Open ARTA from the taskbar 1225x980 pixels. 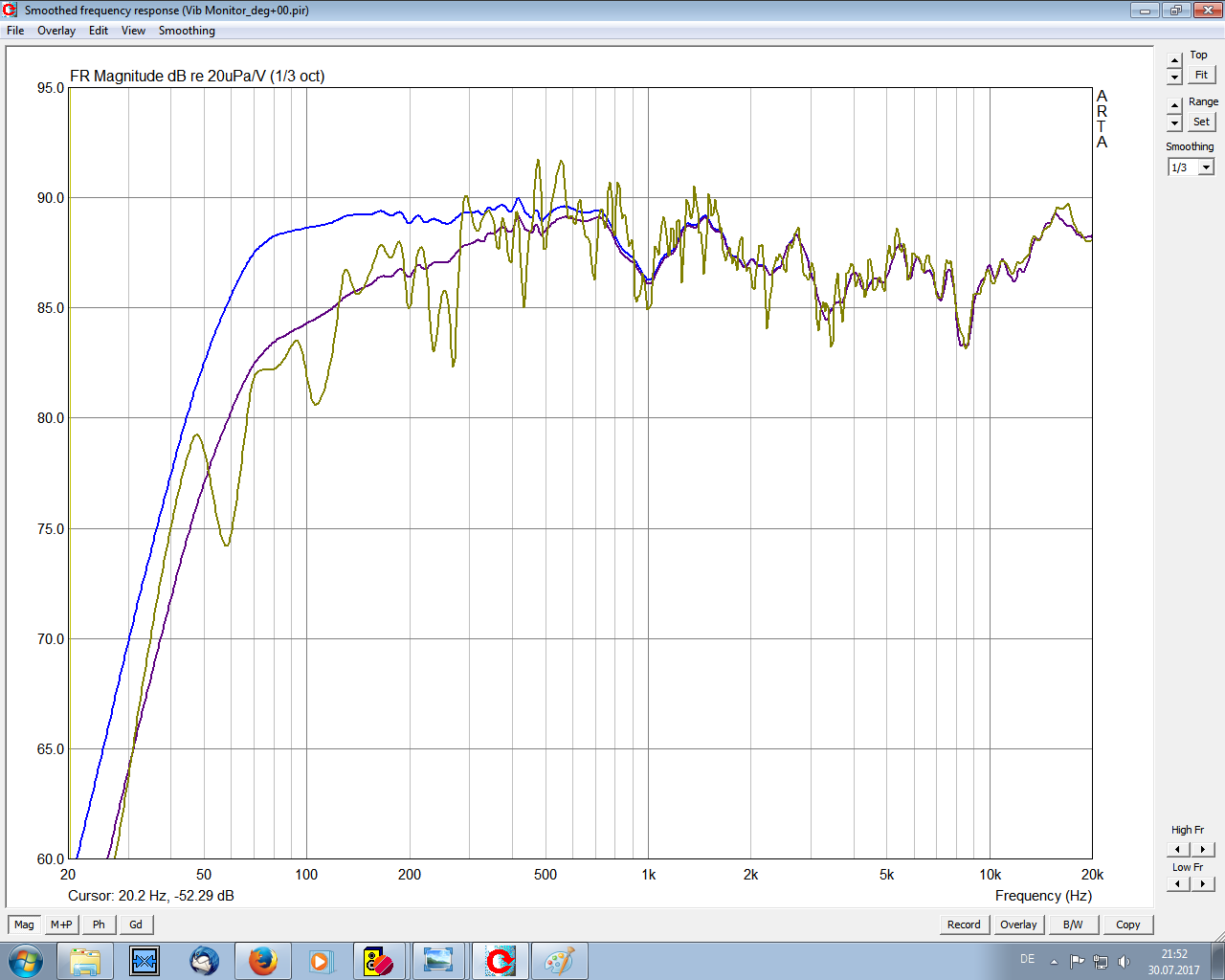500,961
